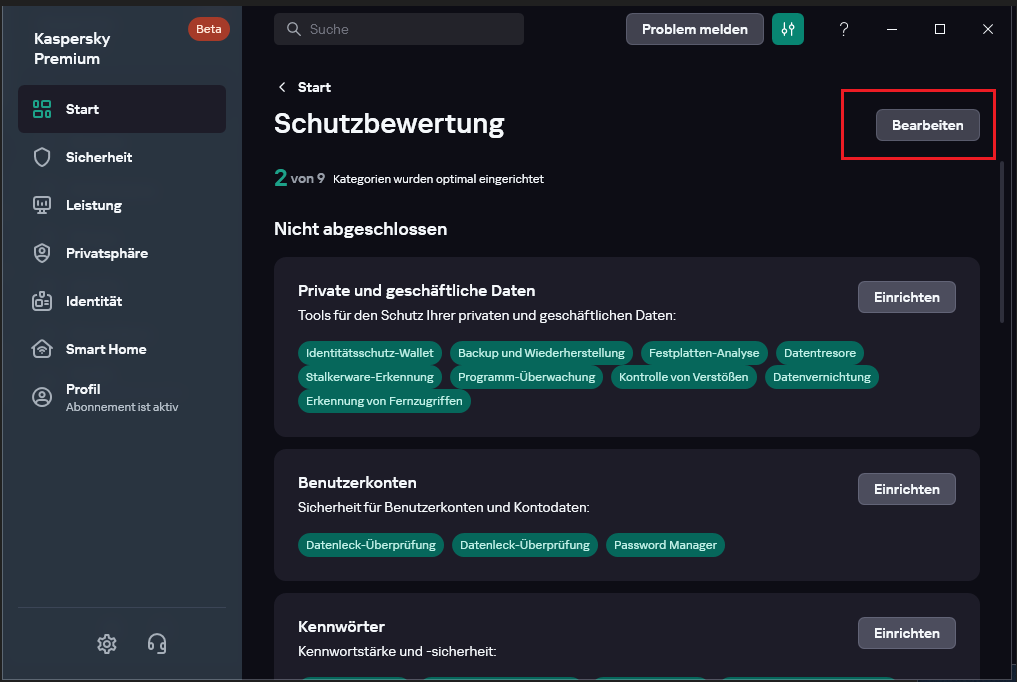Click the Start breadcrumb label

(314, 87)
